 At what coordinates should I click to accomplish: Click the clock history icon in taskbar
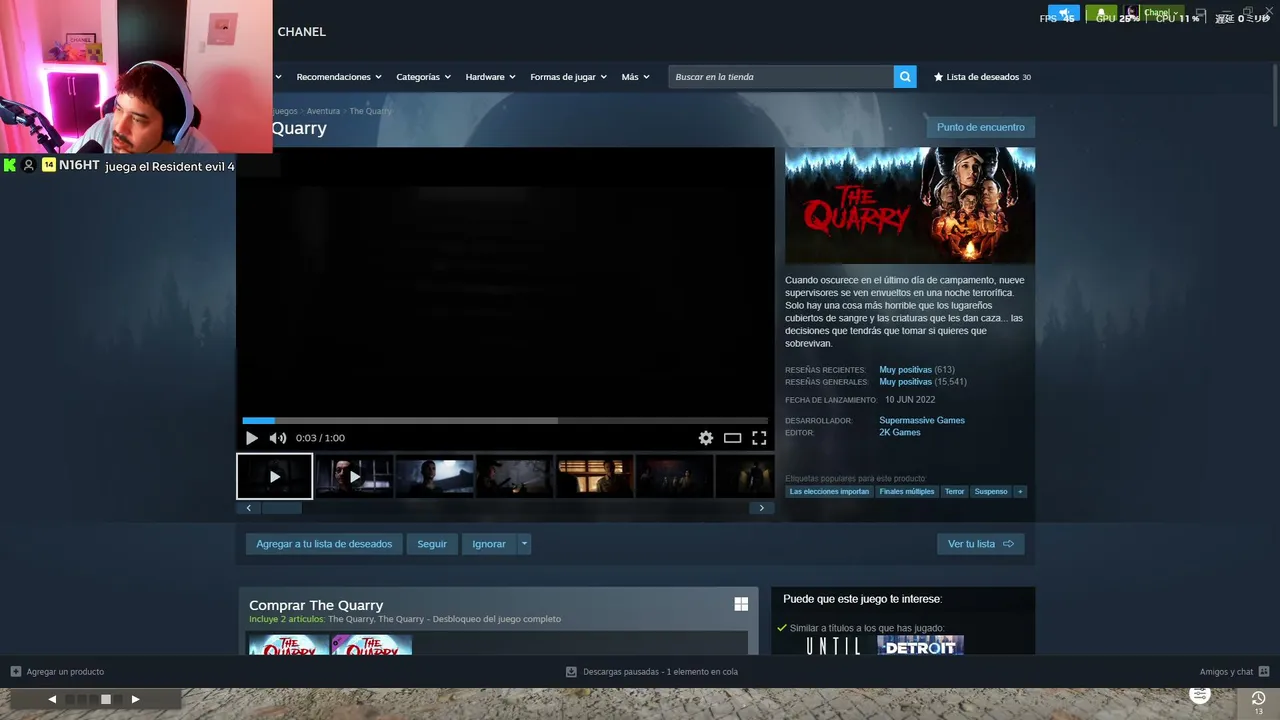coord(1258,698)
